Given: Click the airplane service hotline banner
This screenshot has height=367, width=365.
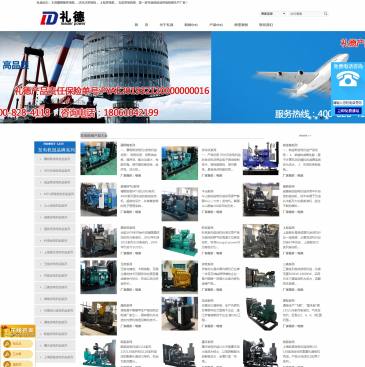Looking at the screenshot, I should pos(288,77).
